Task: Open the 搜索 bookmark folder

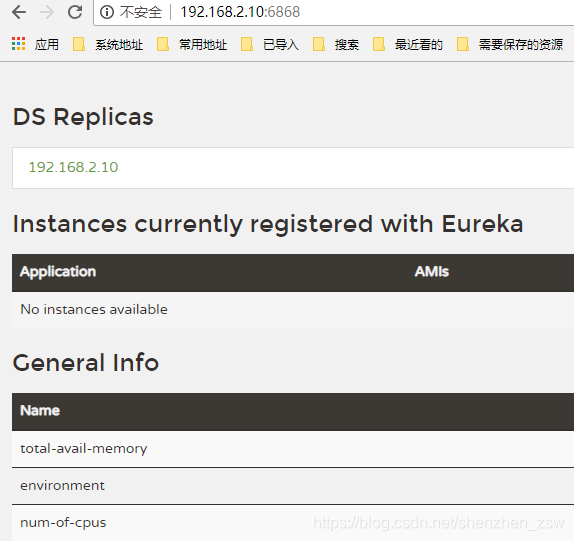Action: coord(336,44)
